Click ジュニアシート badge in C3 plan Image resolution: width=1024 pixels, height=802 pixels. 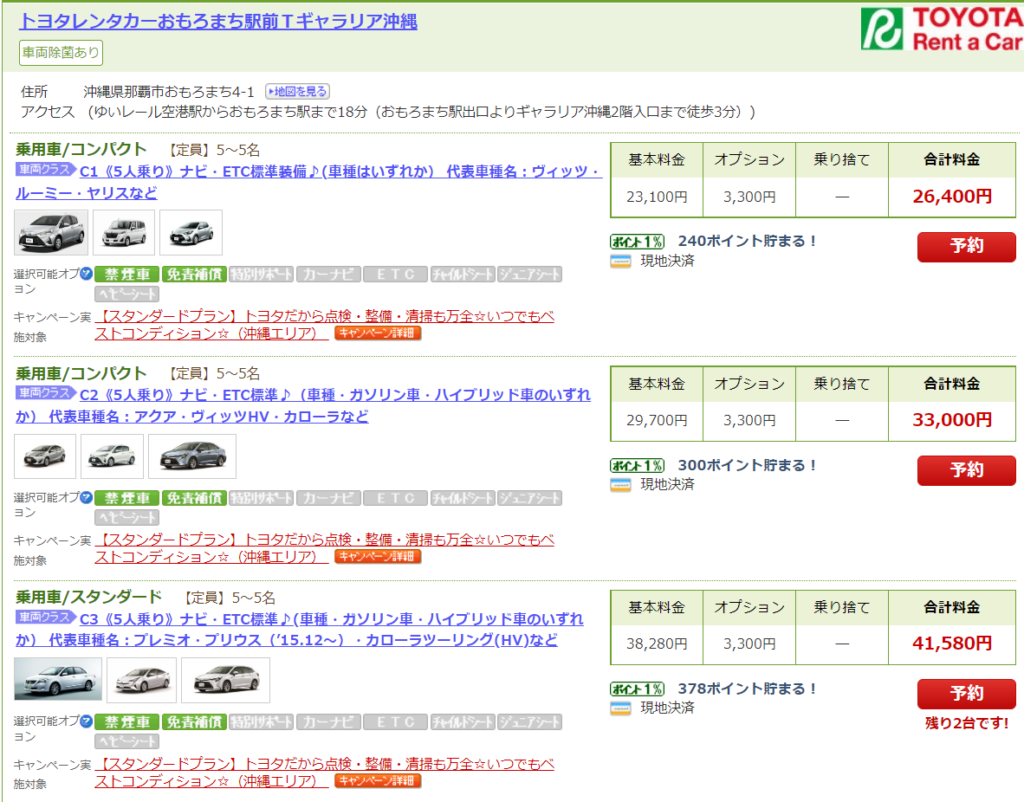click(530, 722)
